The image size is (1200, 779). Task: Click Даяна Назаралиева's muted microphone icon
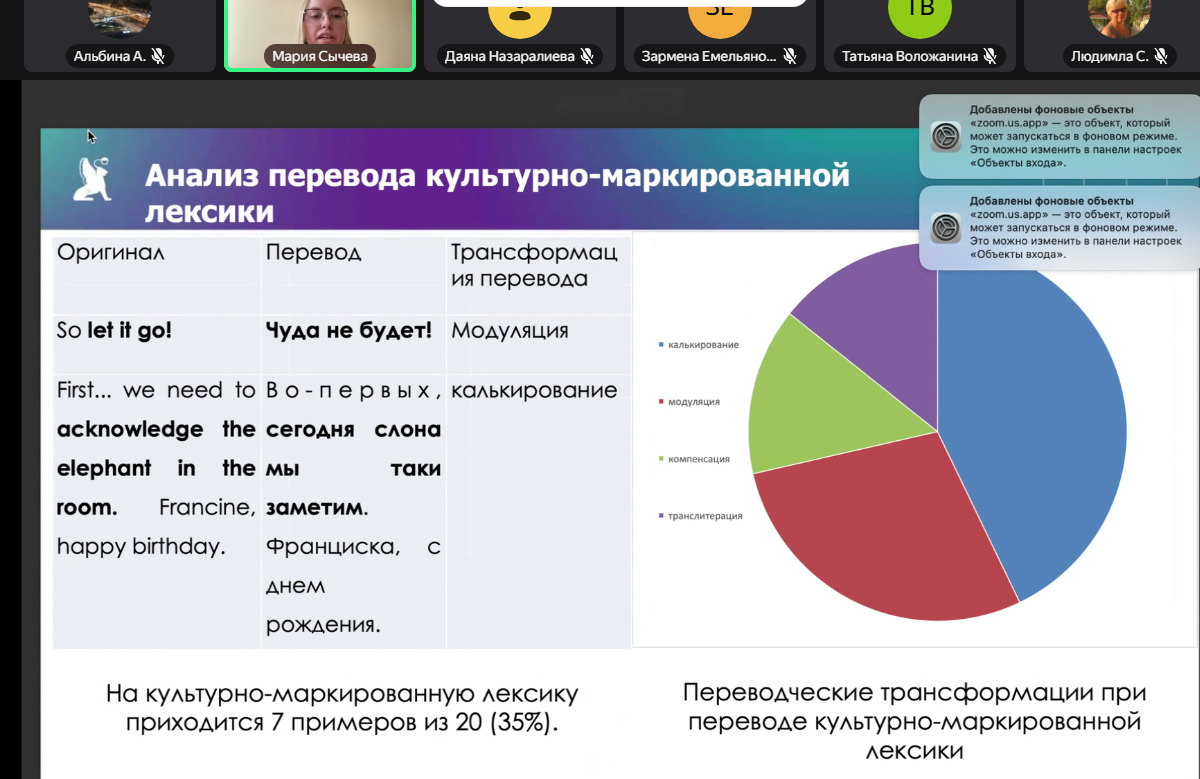click(588, 57)
